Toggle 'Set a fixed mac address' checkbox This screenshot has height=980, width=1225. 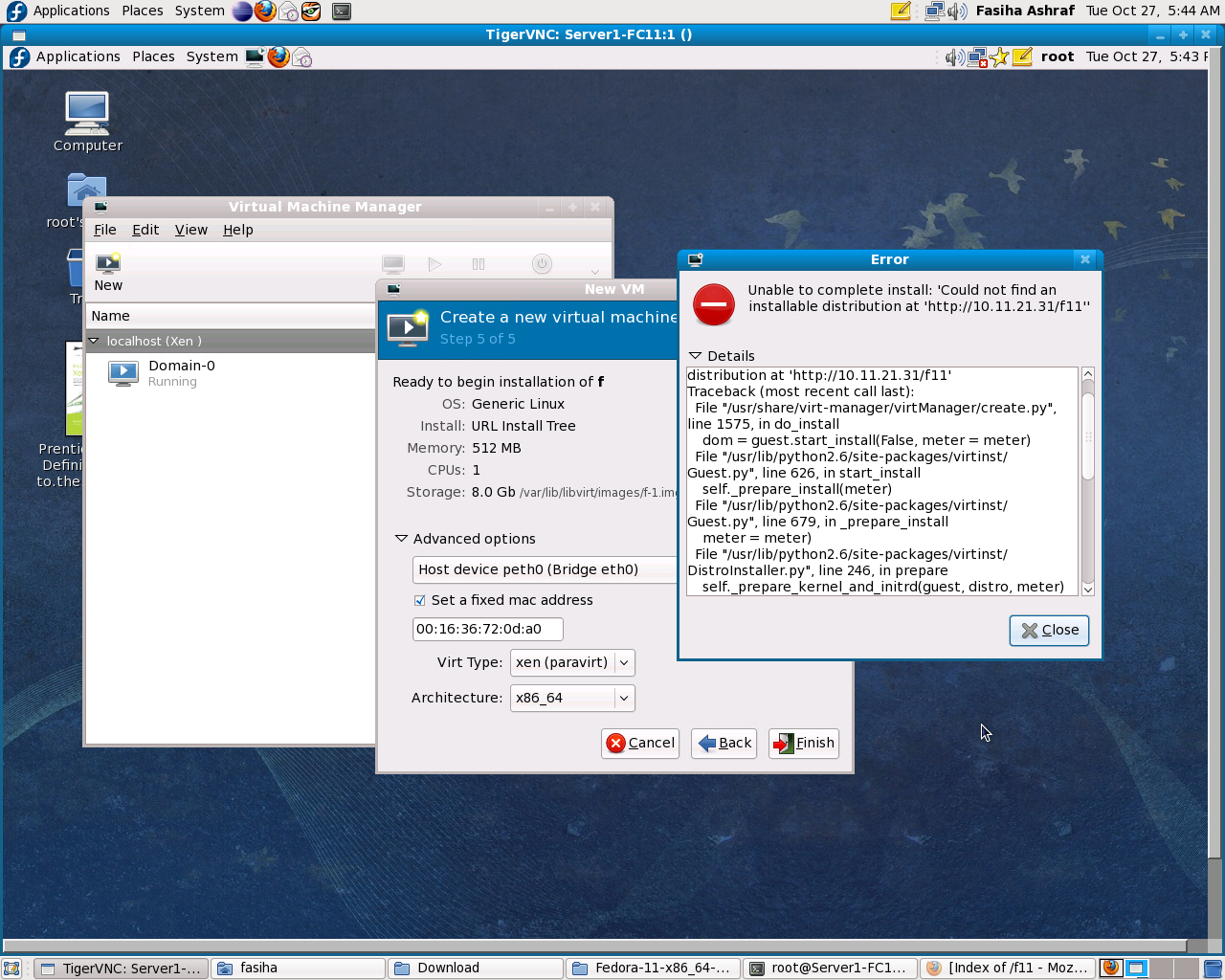pyautogui.click(x=419, y=600)
